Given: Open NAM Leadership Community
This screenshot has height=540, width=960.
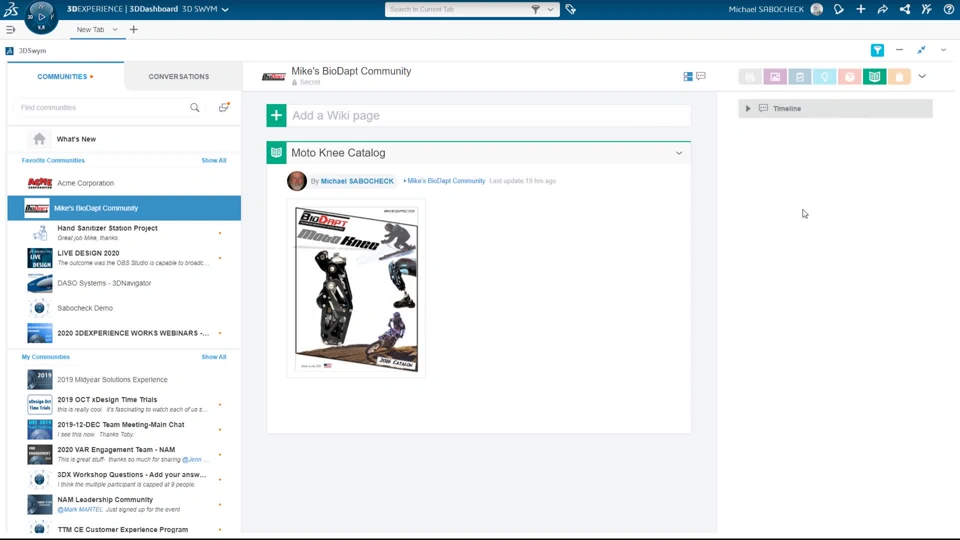Looking at the screenshot, I should (x=124, y=504).
